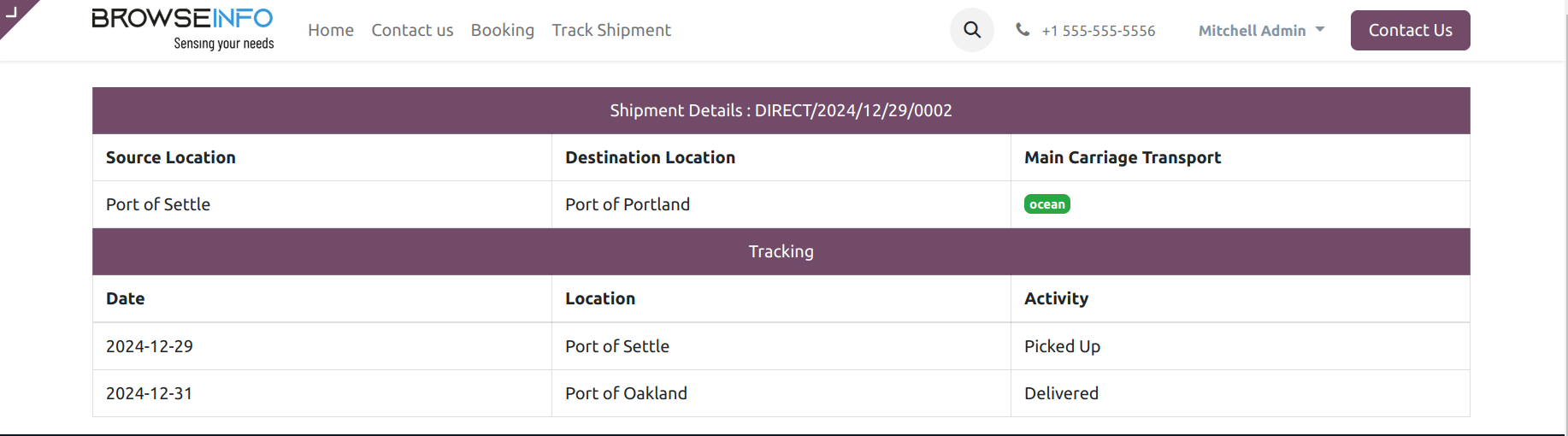Open the Booking page
Viewport: 1568px width, 436px height.
pos(503,31)
